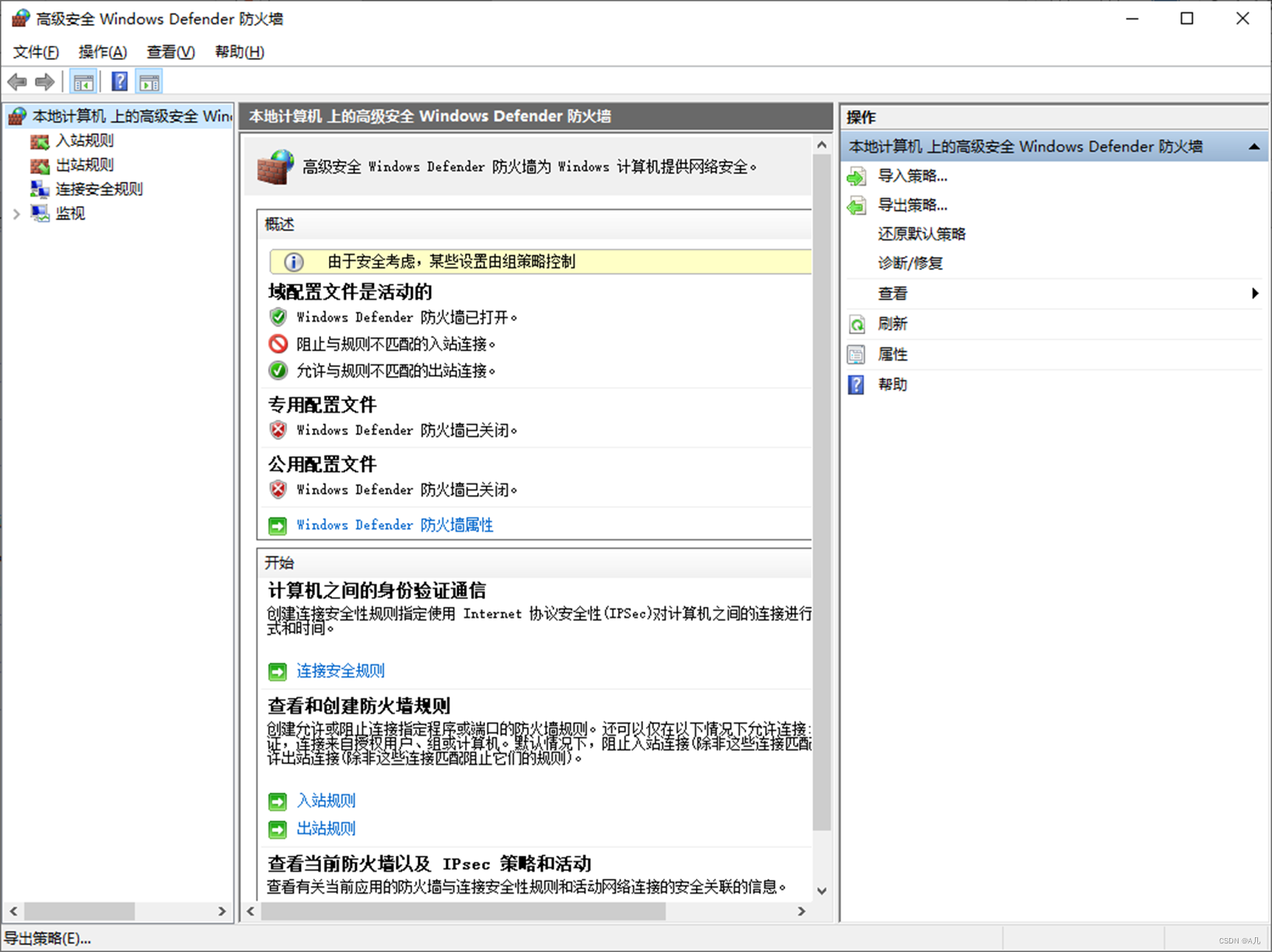Click the center pane scroll up arrow
Image resolution: width=1272 pixels, height=952 pixels.
[822, 145]
